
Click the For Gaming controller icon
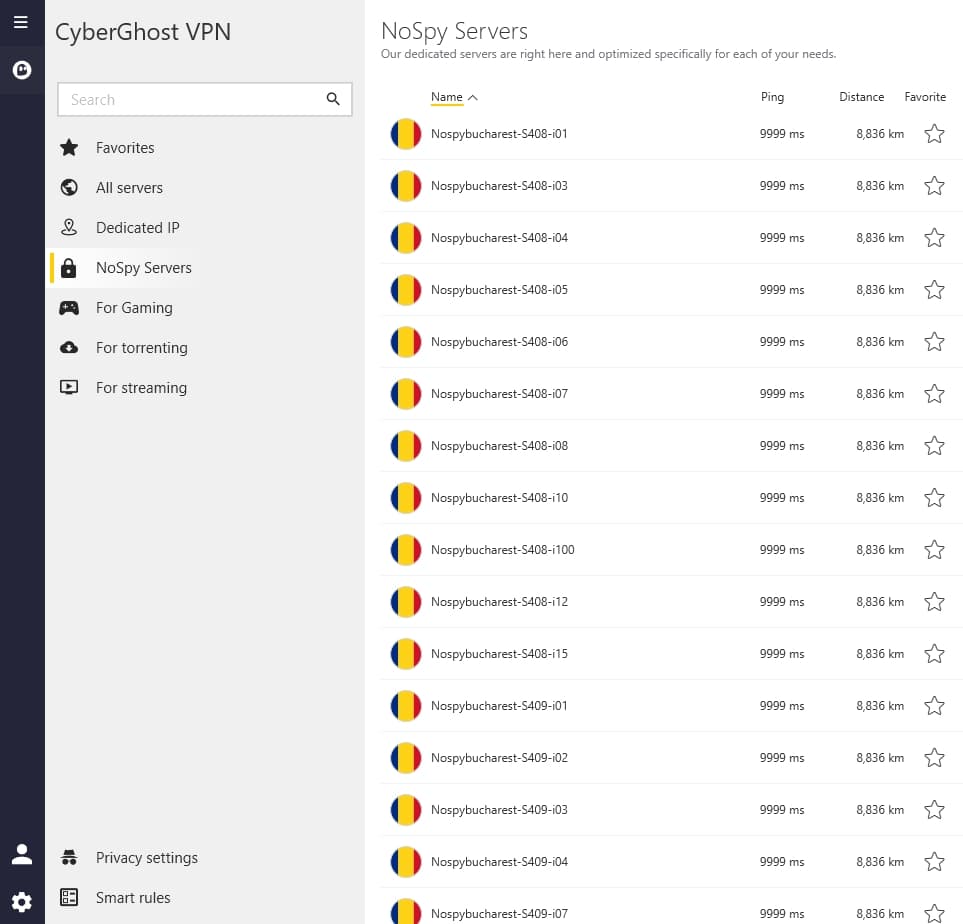[x=69, y=308]
